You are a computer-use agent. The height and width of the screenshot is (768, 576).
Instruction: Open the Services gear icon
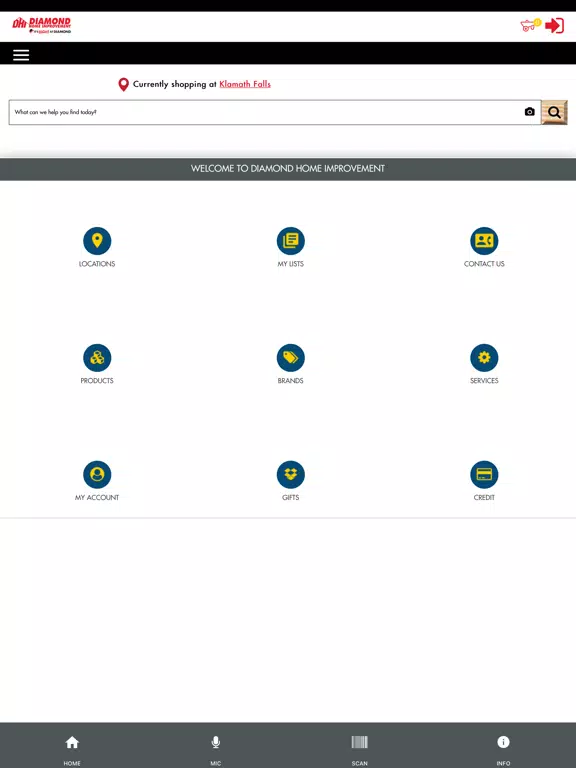pos(484,358)
